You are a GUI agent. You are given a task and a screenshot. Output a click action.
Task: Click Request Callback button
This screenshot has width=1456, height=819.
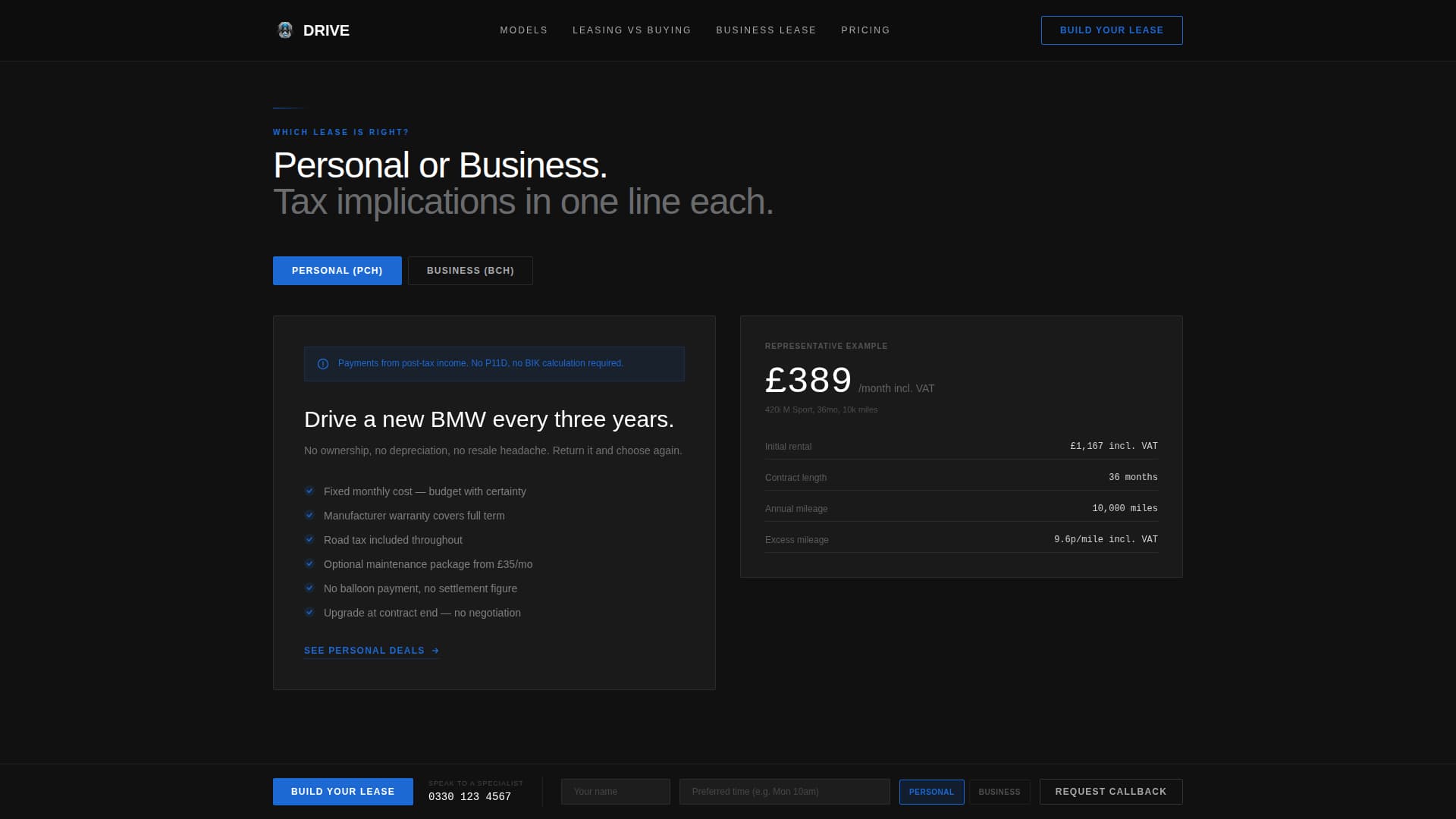pyautogui.click(x=1111, y=792)
